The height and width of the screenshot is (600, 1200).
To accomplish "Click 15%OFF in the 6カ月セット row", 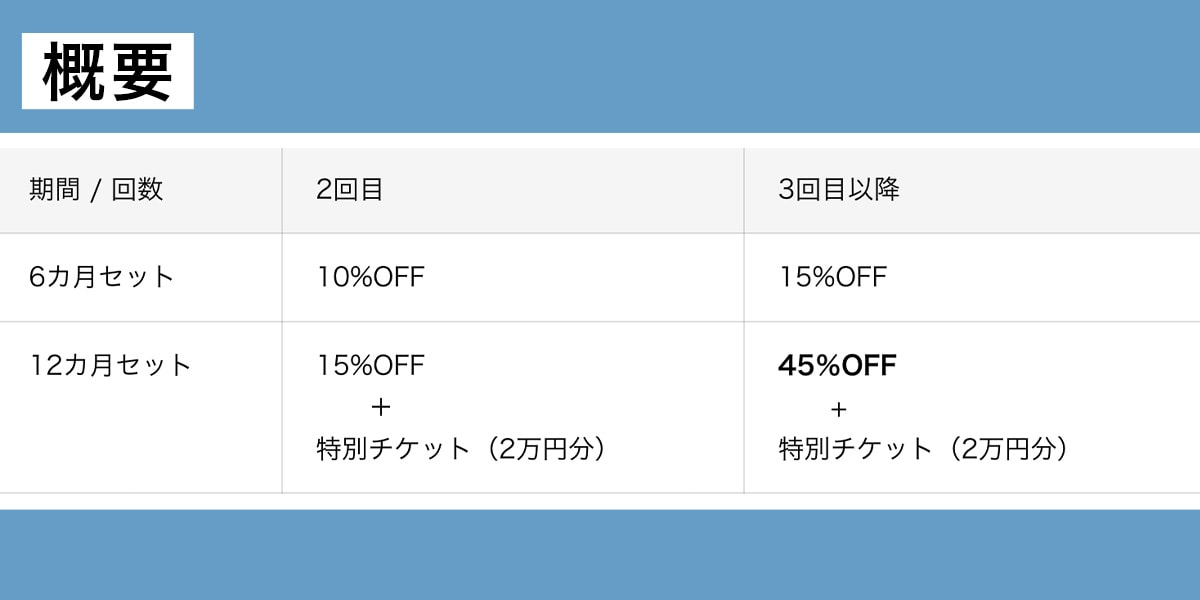I will click(833, 277).
